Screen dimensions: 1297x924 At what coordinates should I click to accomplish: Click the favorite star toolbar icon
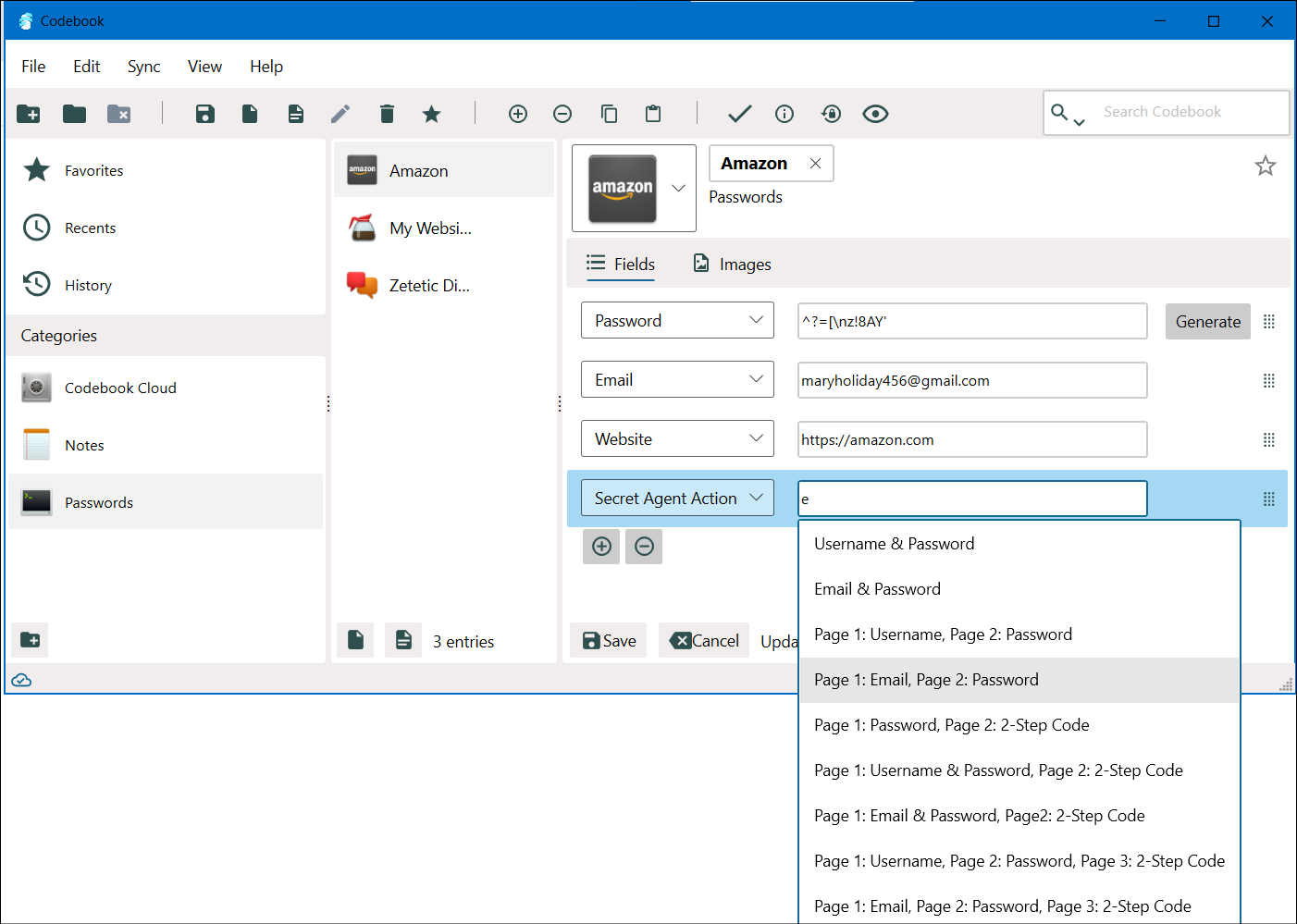(x=431, y=114)
